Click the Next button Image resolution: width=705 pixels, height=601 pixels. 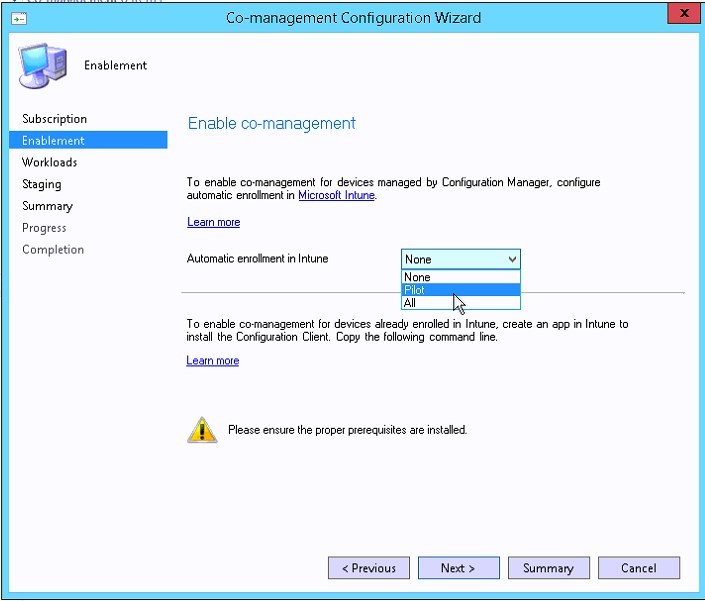[x=459, y=568]
